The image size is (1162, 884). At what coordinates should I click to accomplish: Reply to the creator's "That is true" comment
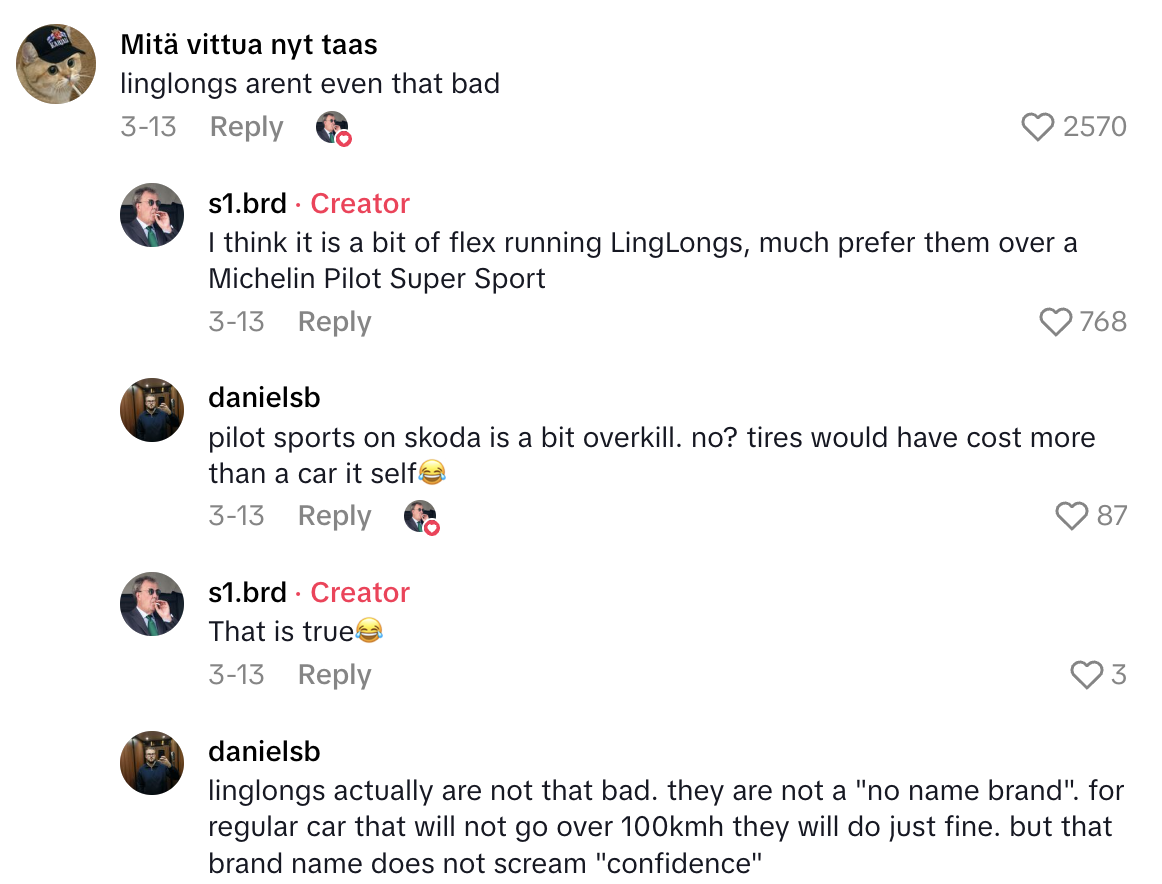(334, 675)
